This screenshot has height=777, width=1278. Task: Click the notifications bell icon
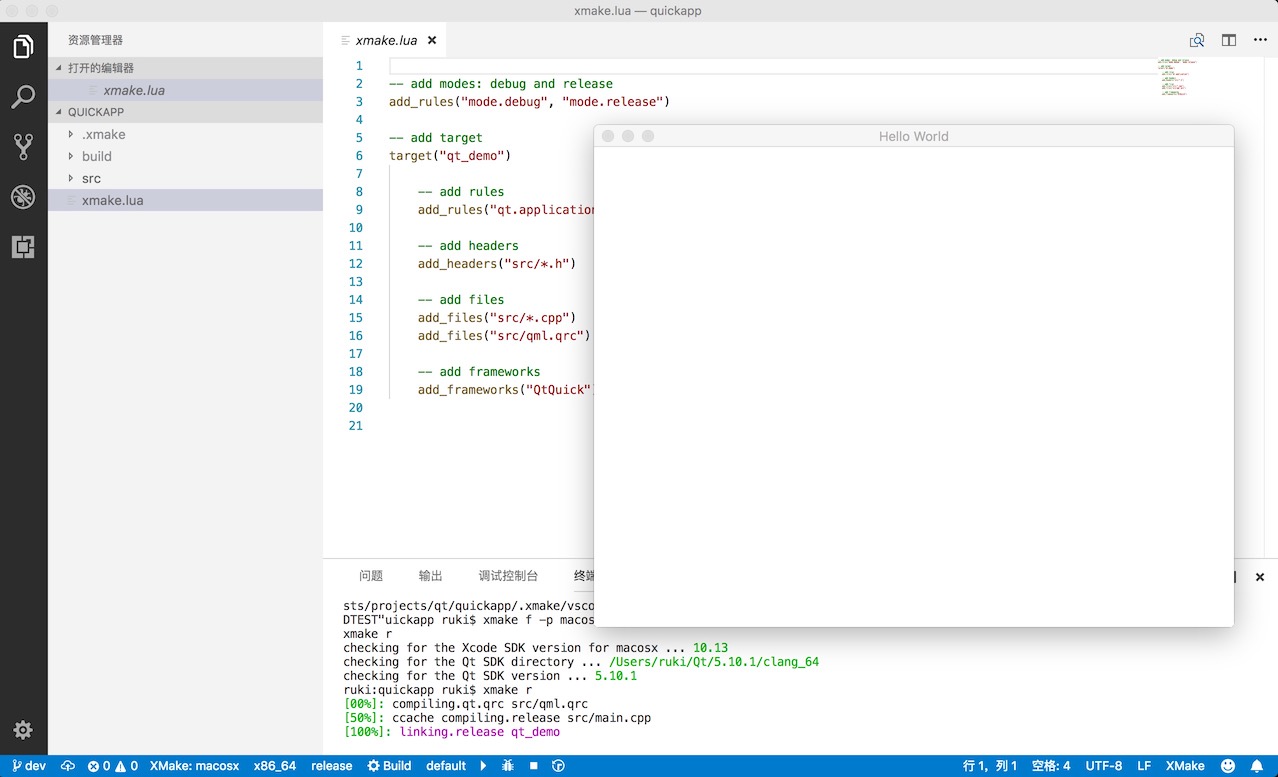click(x=1258, y=766)
